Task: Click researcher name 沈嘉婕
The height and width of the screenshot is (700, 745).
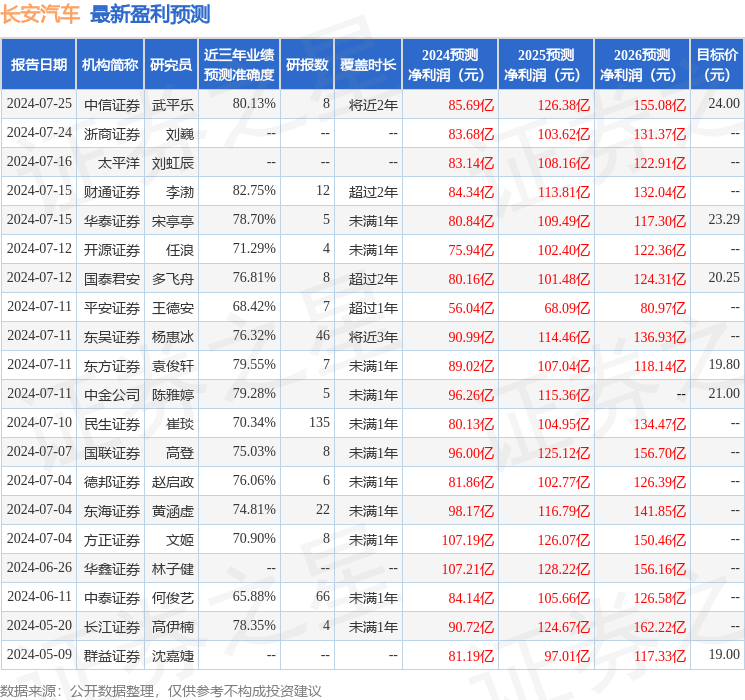Action: (173, 656)
